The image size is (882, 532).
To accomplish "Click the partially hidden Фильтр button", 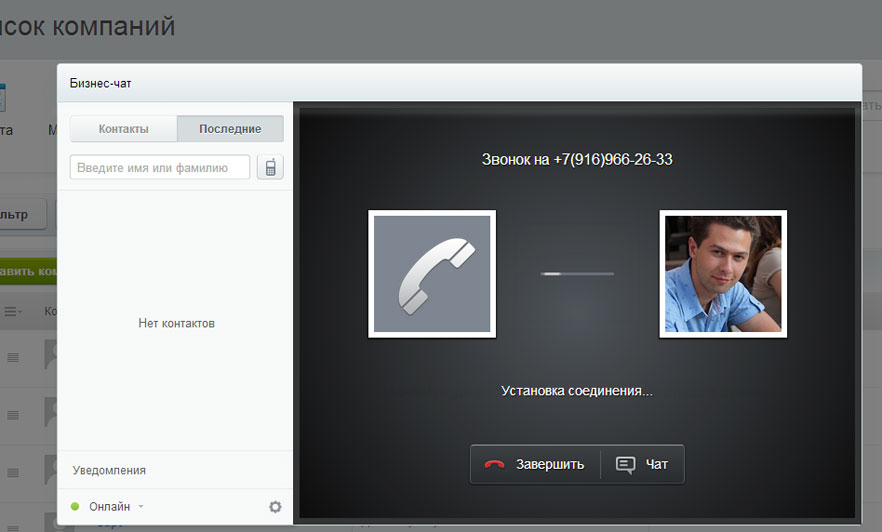I will pos(22,214).
